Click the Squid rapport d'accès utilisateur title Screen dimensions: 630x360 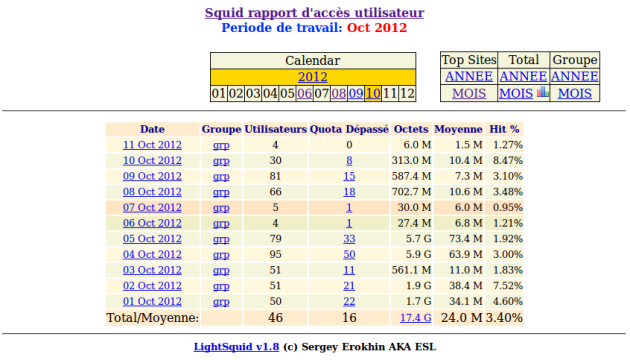pos(314,12)
